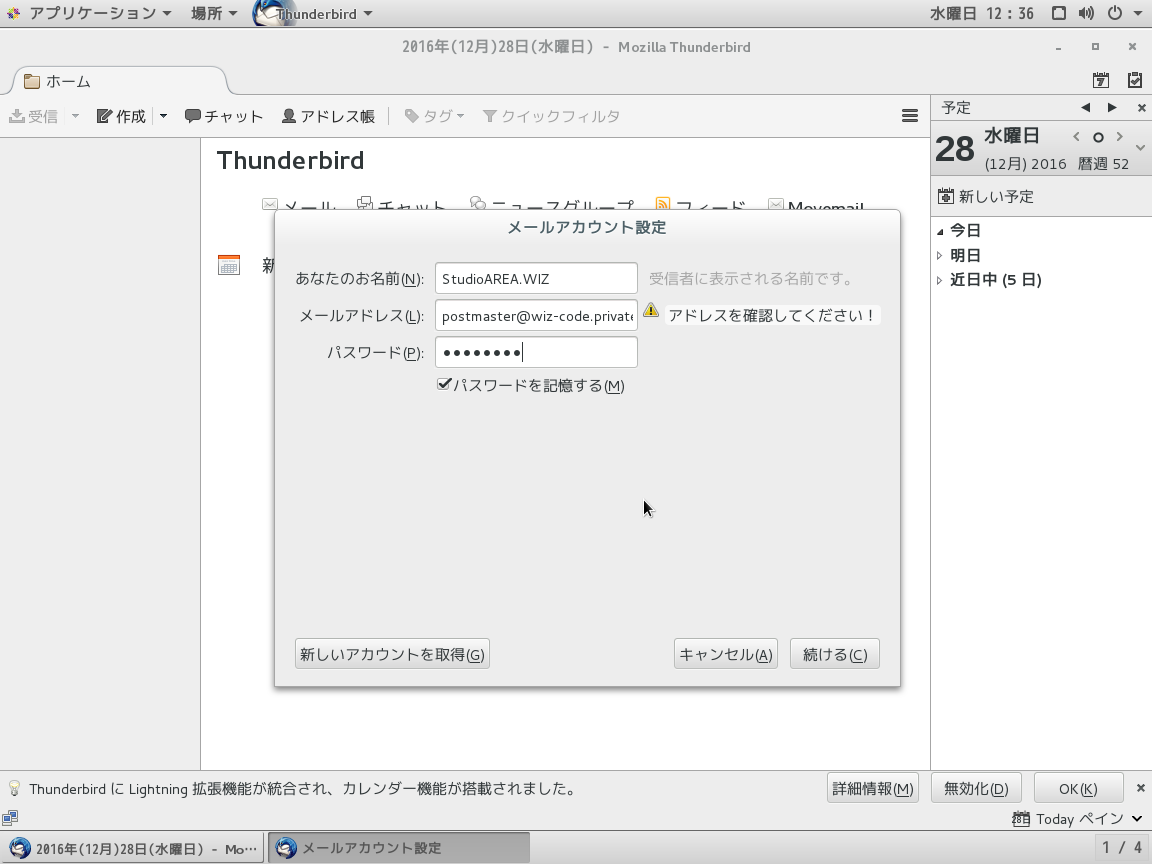Open the 受信 dropdown arrow
Viewport: 1152px width, 864px height.
[75, 116]
